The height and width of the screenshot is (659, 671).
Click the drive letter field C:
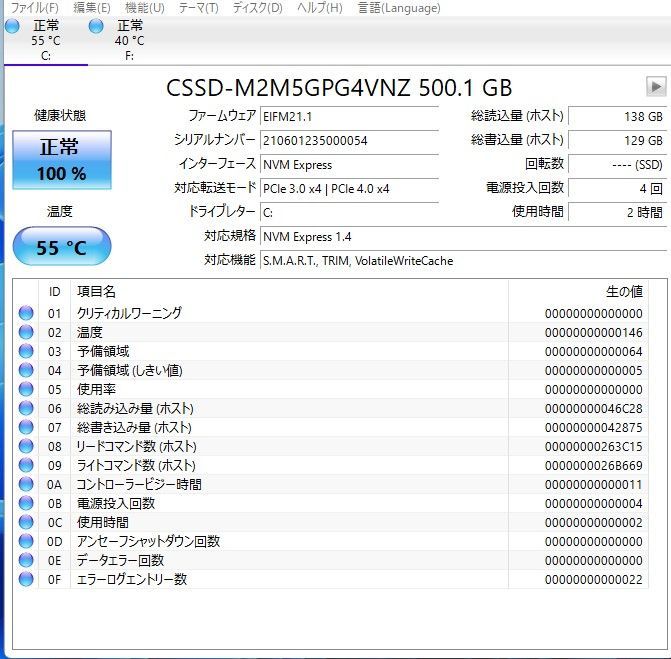[x=349, y=213]
